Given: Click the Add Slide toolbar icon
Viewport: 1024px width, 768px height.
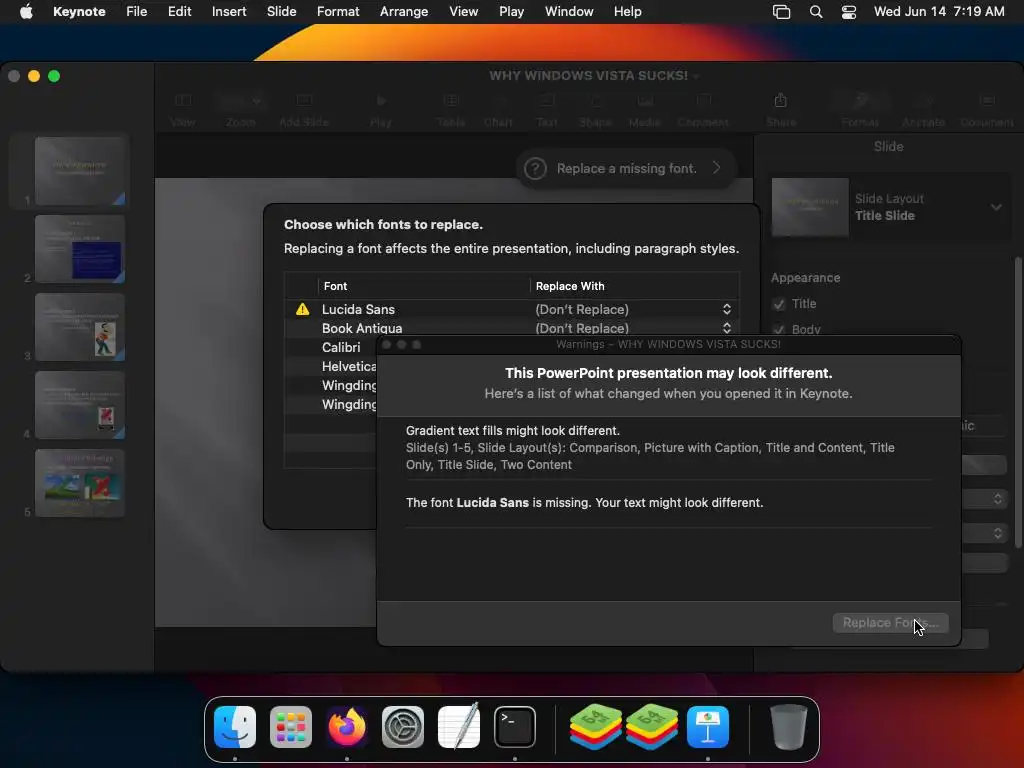Looking at the screenshot, I should click(x=304, y=101).
